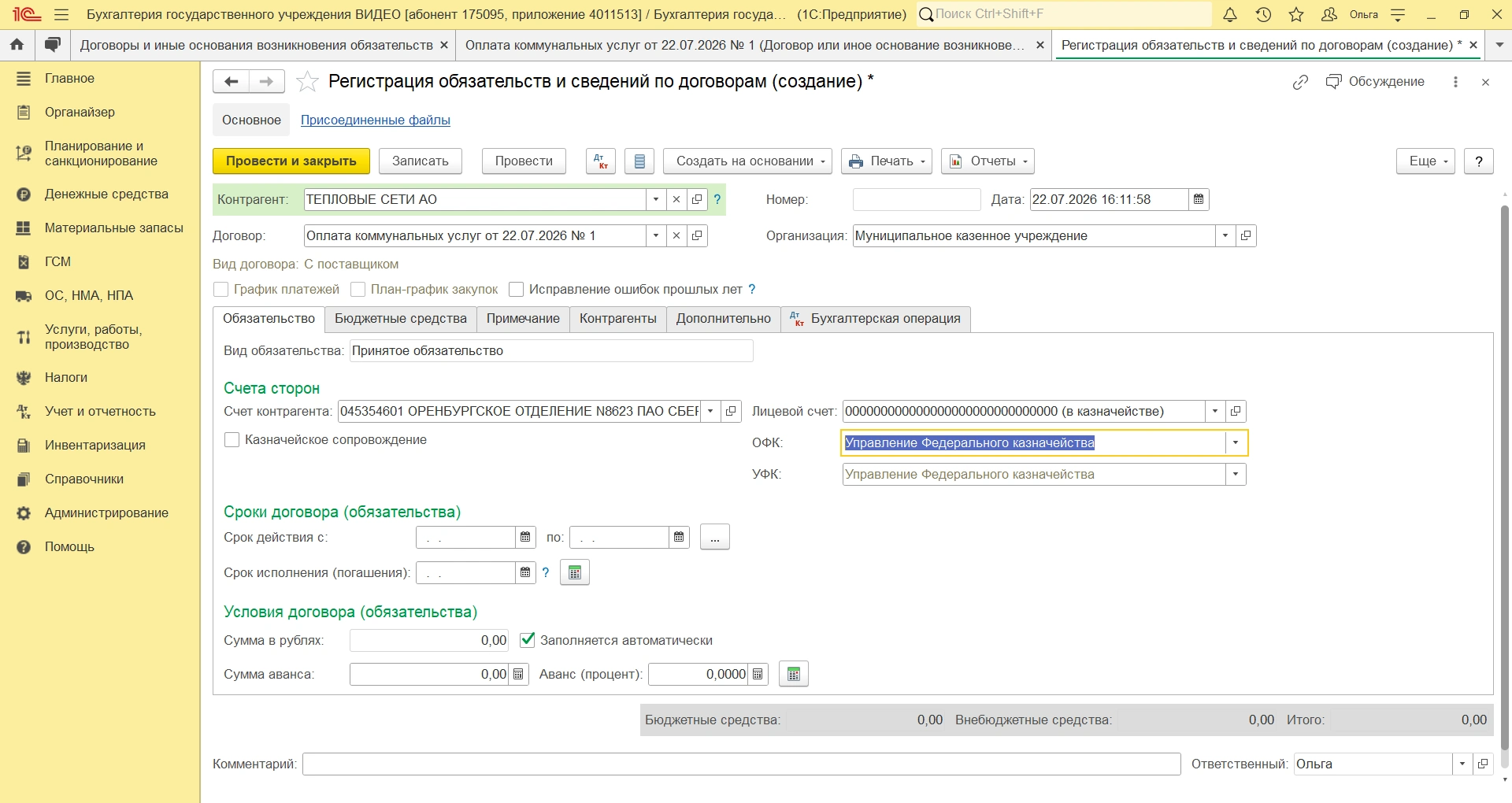The image size is (1512, 803).
Task: Open Бухгалтерская операция tab
Action: 876,319
